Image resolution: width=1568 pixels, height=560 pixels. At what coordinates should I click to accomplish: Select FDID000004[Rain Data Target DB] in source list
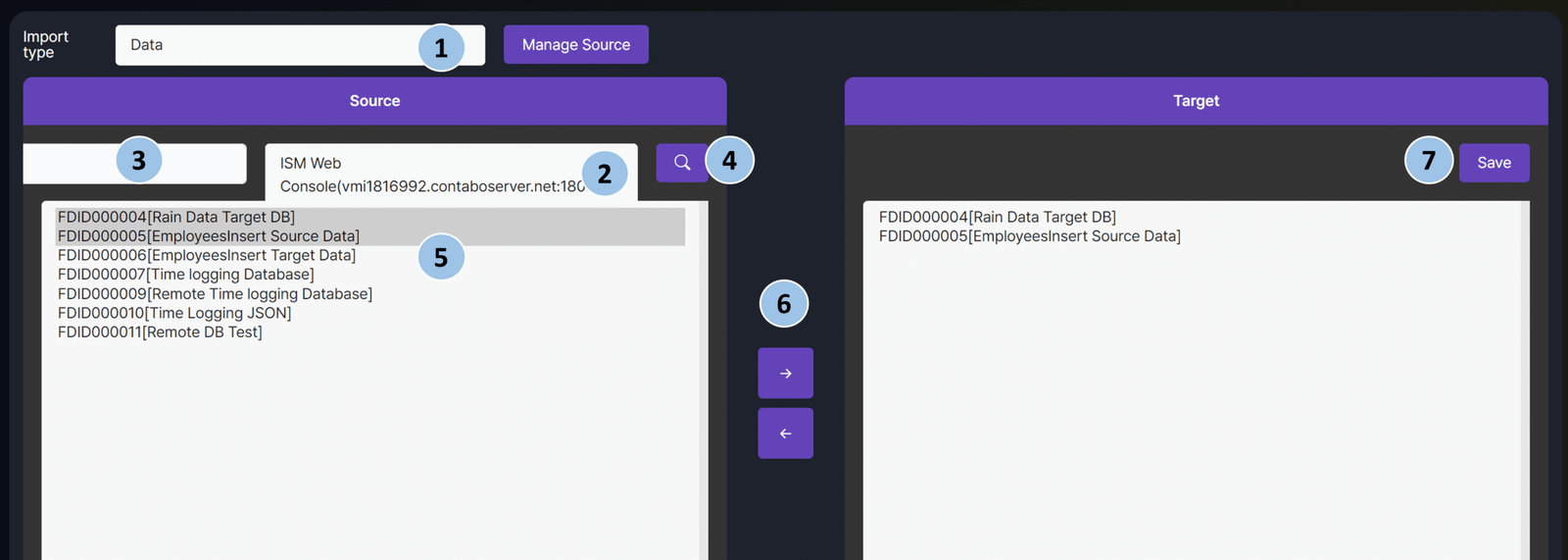pyautogui.click(x=176, y=217)
